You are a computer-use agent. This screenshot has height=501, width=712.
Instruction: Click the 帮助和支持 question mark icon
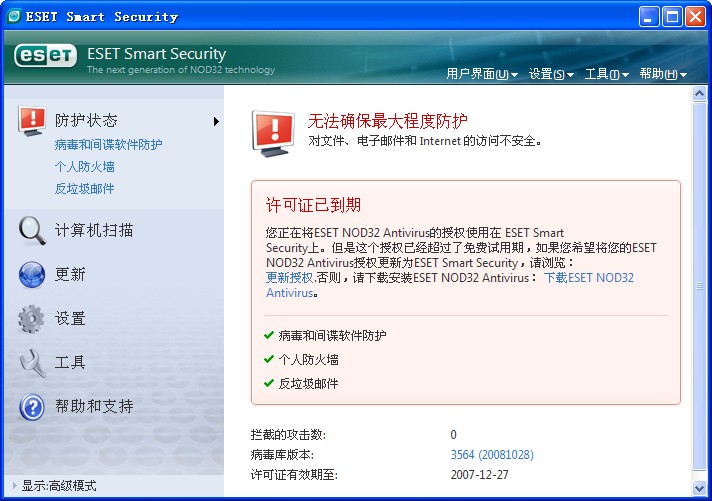tap(32, 407)
